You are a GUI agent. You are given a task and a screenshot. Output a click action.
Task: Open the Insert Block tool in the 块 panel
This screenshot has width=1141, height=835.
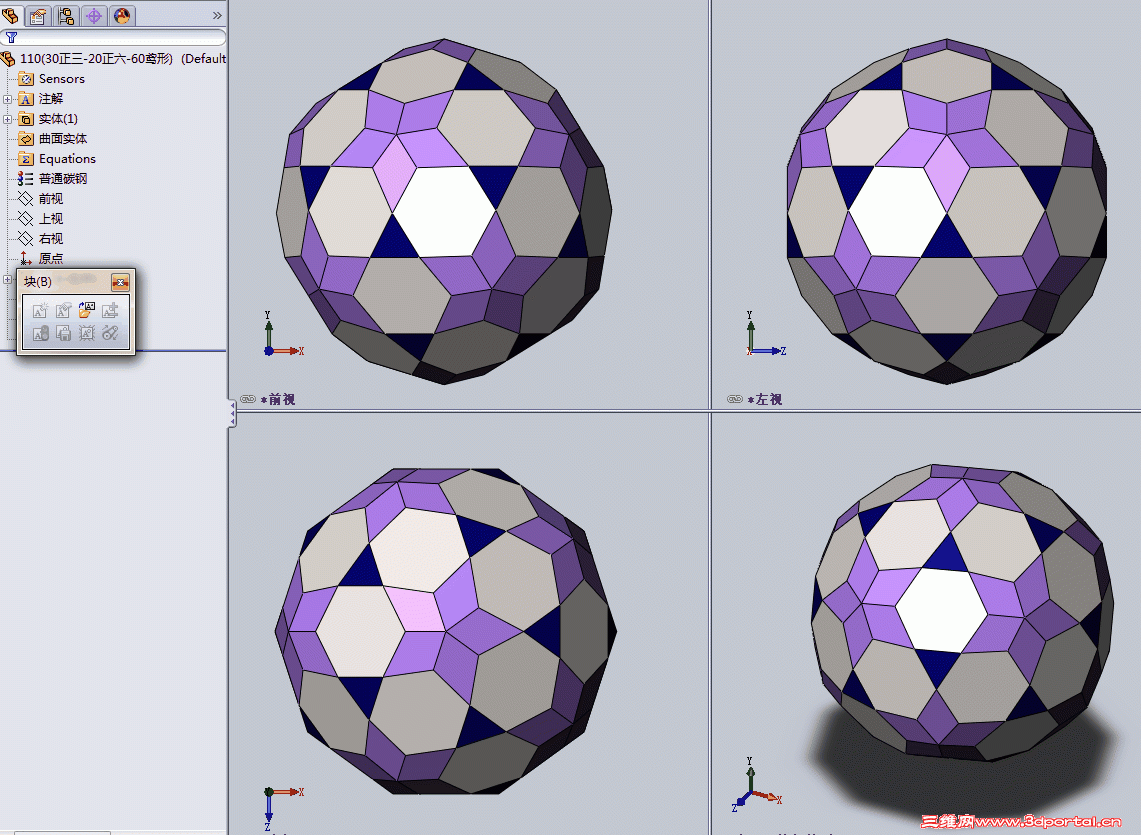[x=85, y=310]
